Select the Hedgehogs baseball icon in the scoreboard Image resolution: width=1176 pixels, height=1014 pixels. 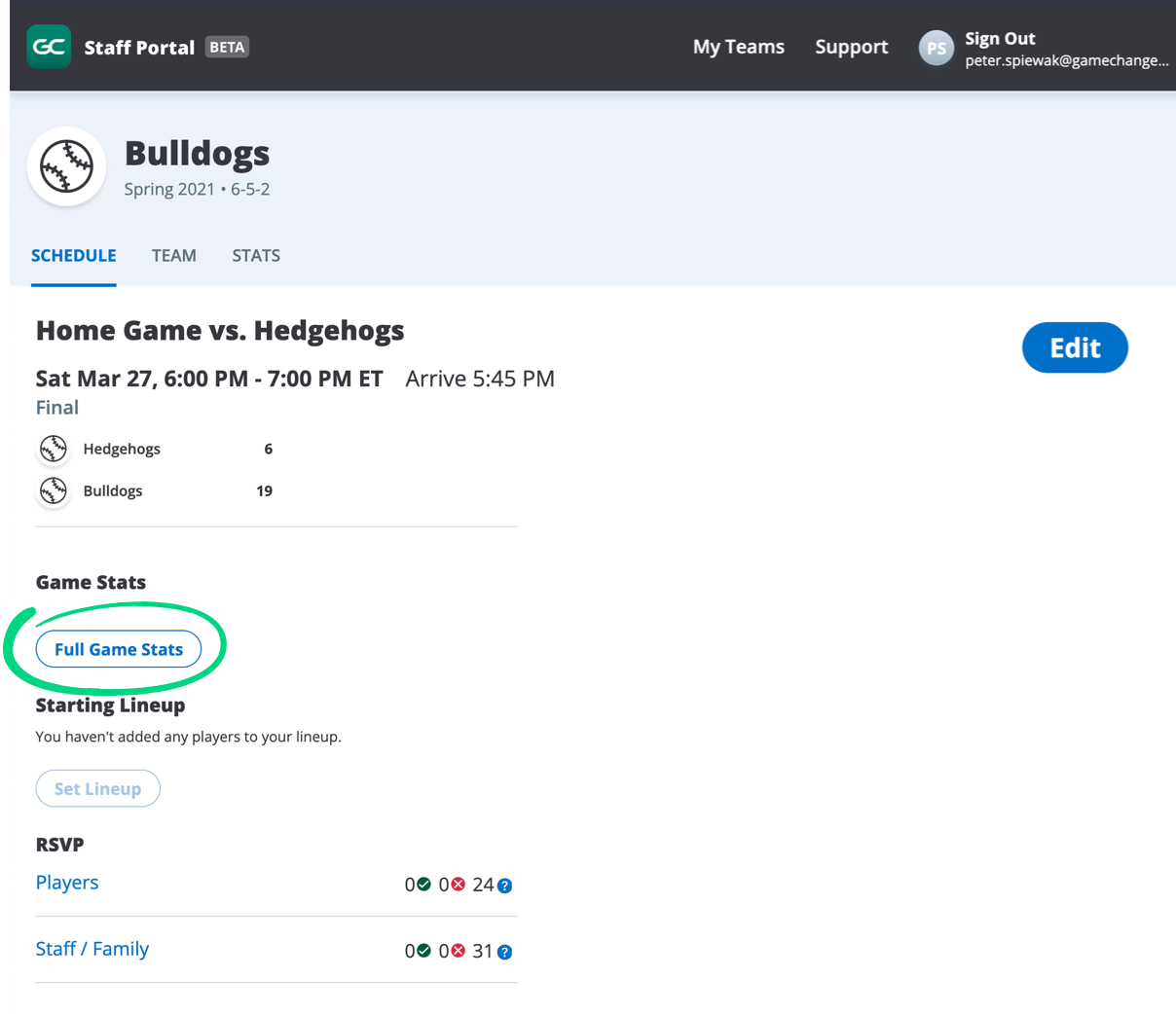coord(54,449)
